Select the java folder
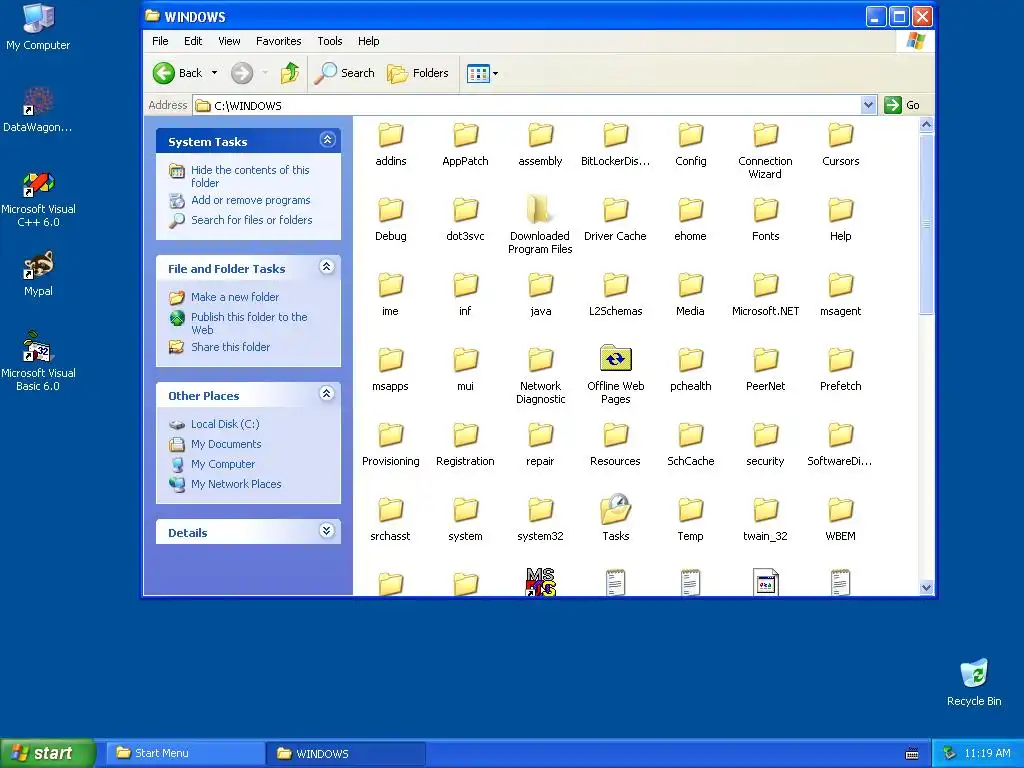 click(540, 295)
